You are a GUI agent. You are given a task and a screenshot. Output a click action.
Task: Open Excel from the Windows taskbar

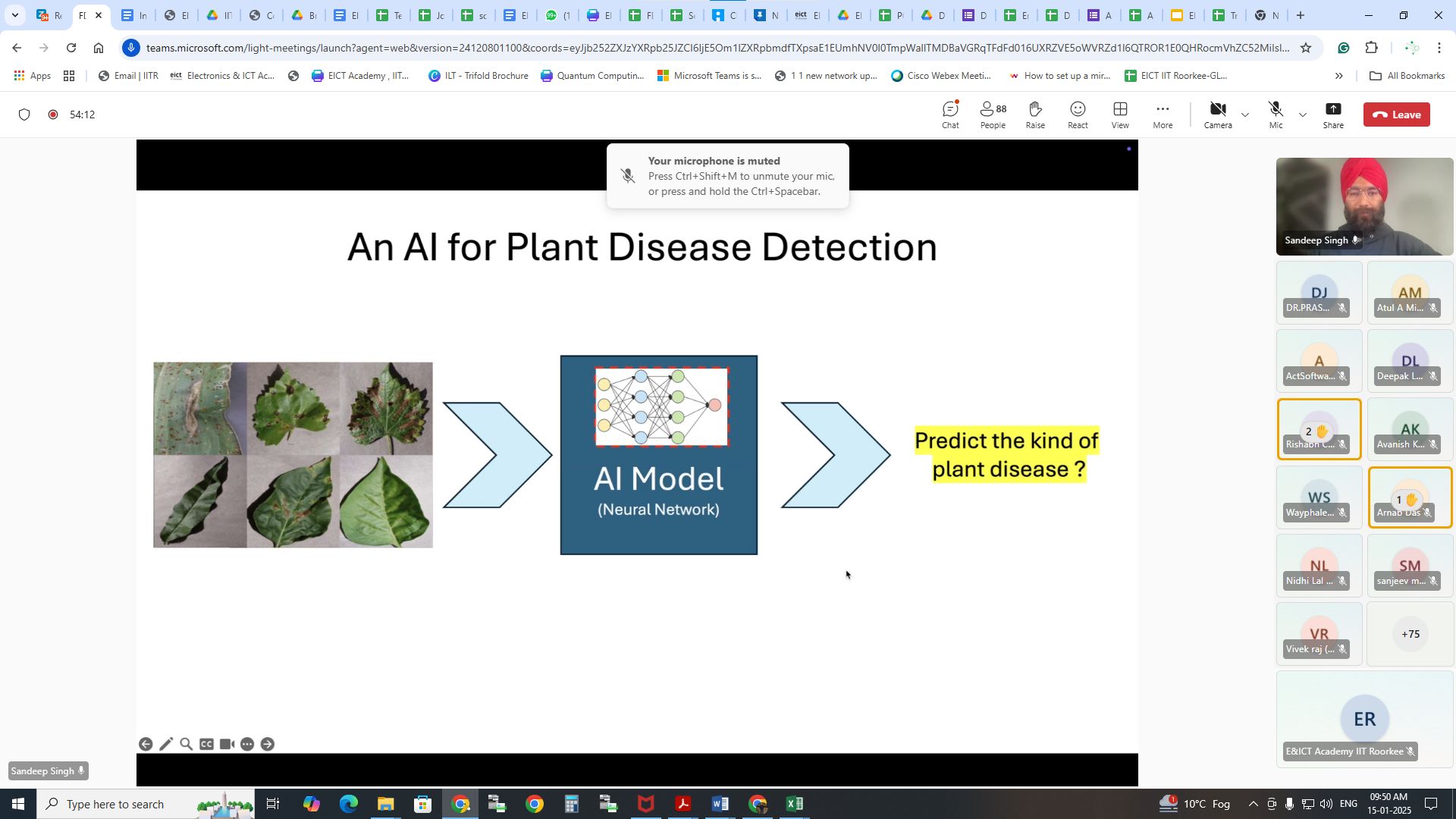pos(794,804)
